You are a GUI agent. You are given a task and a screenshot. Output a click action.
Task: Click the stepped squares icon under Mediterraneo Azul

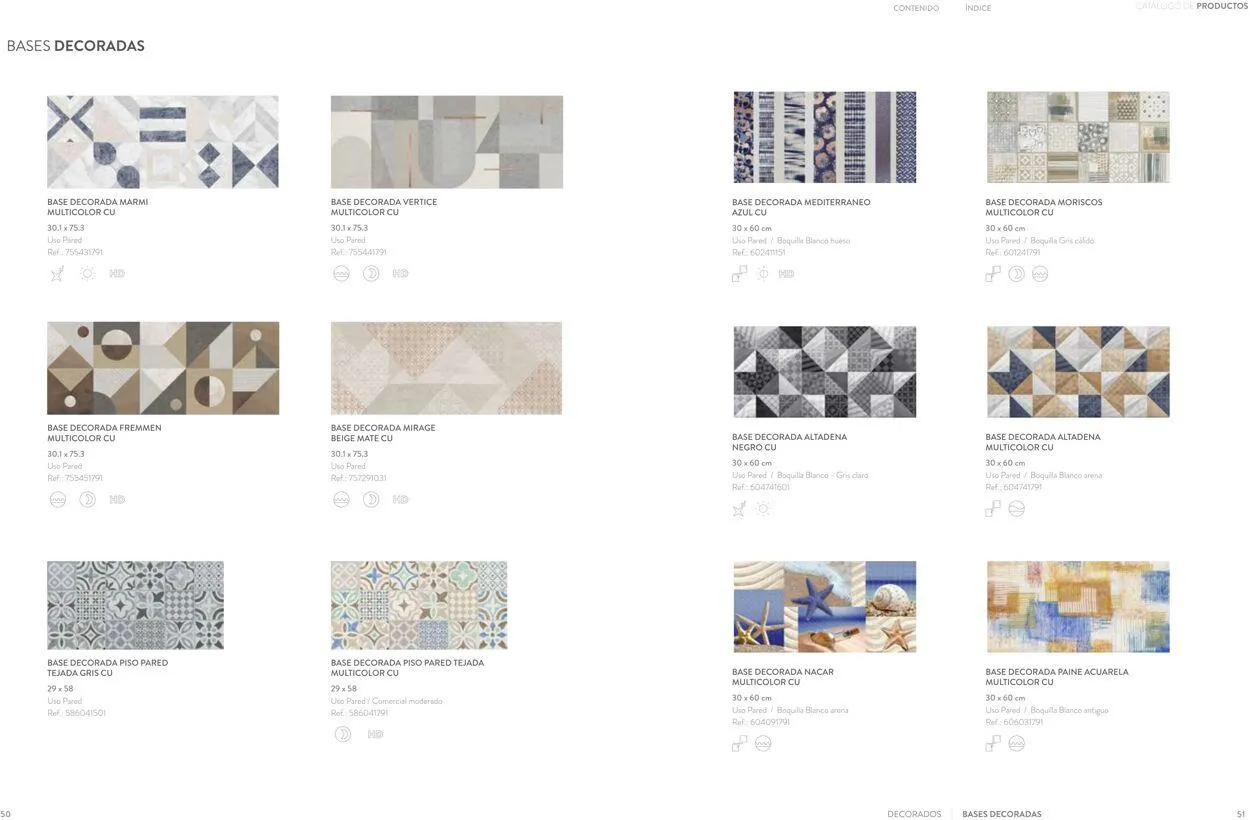click(x=739, y=274)
